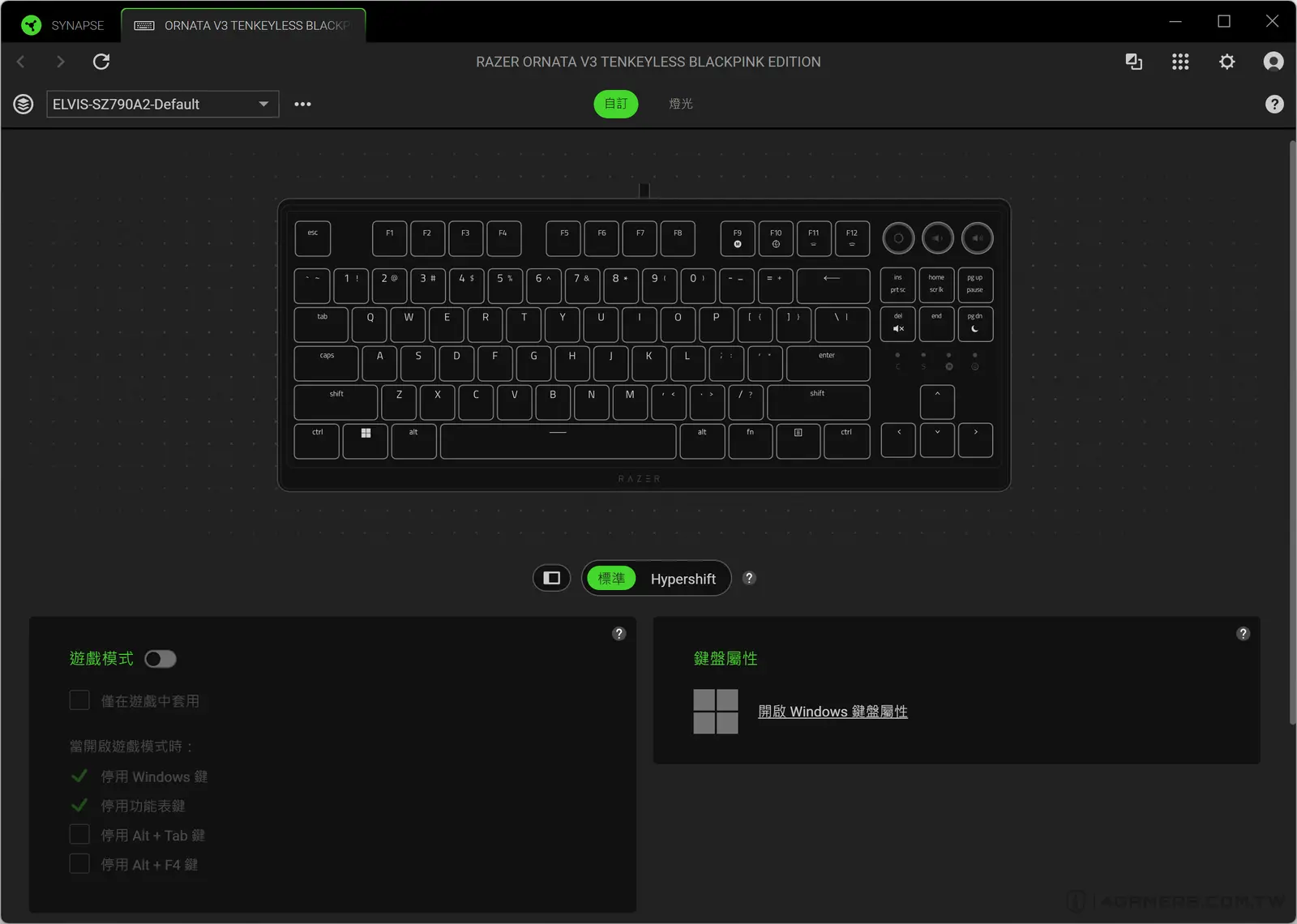Select the backspace key

pyautogui.click(x=833, y=285)
